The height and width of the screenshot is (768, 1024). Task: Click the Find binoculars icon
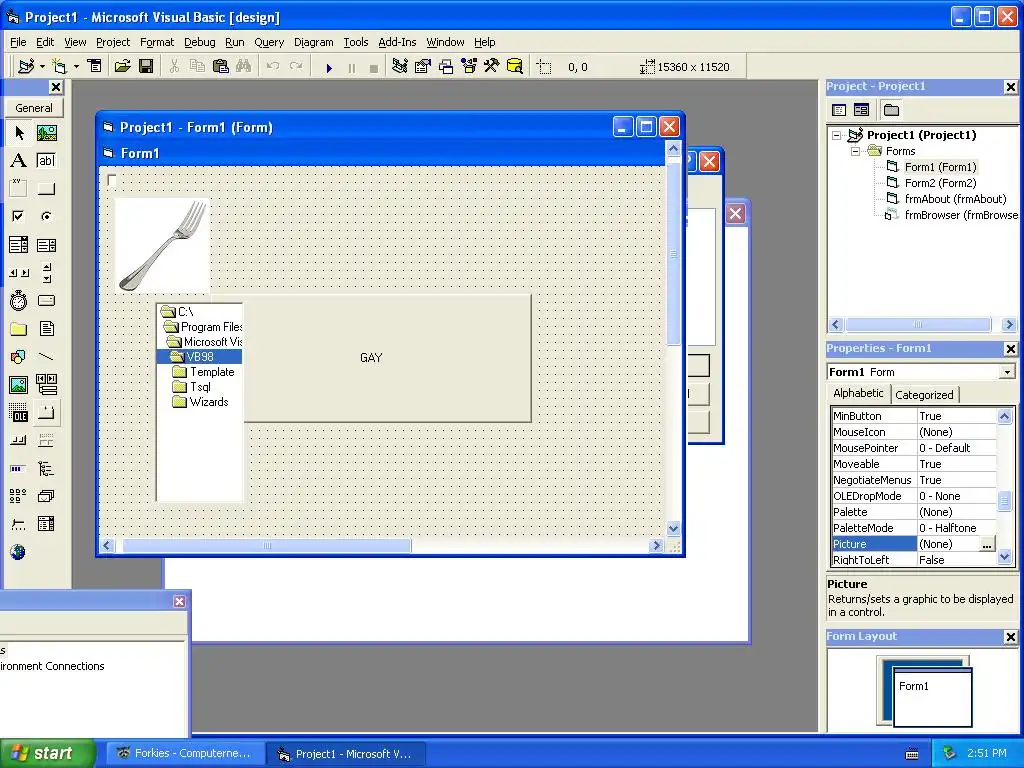(x=244, y=67)
